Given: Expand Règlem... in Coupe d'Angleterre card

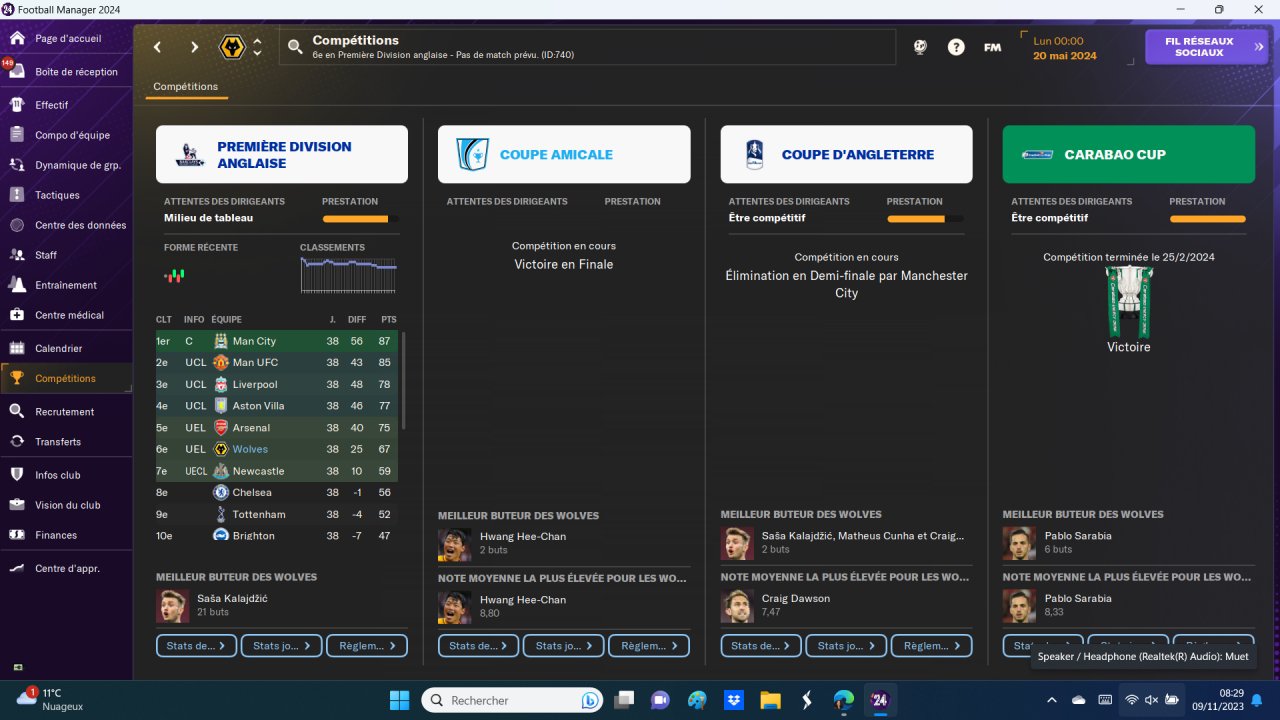Looking at the screenshot, I should [x=931, y=646].
